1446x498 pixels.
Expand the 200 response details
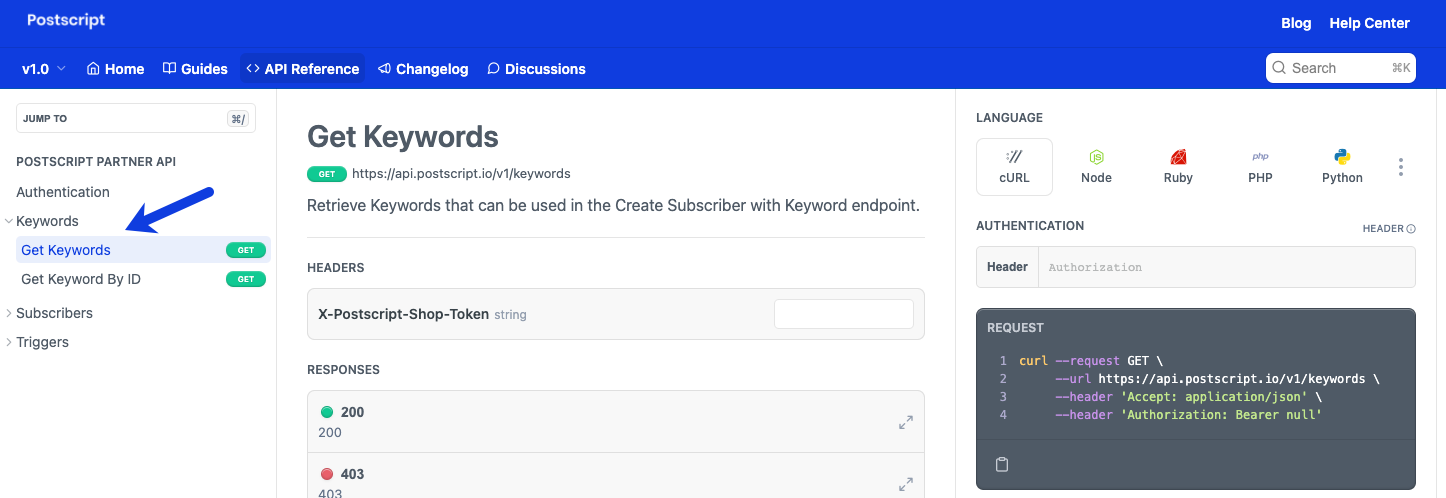click(x=905, y=422)
